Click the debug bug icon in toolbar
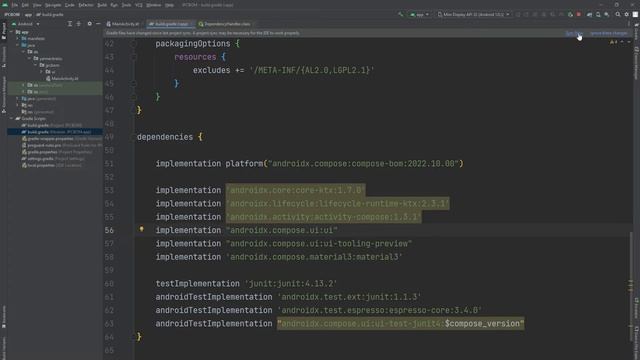 click(570, 14)
